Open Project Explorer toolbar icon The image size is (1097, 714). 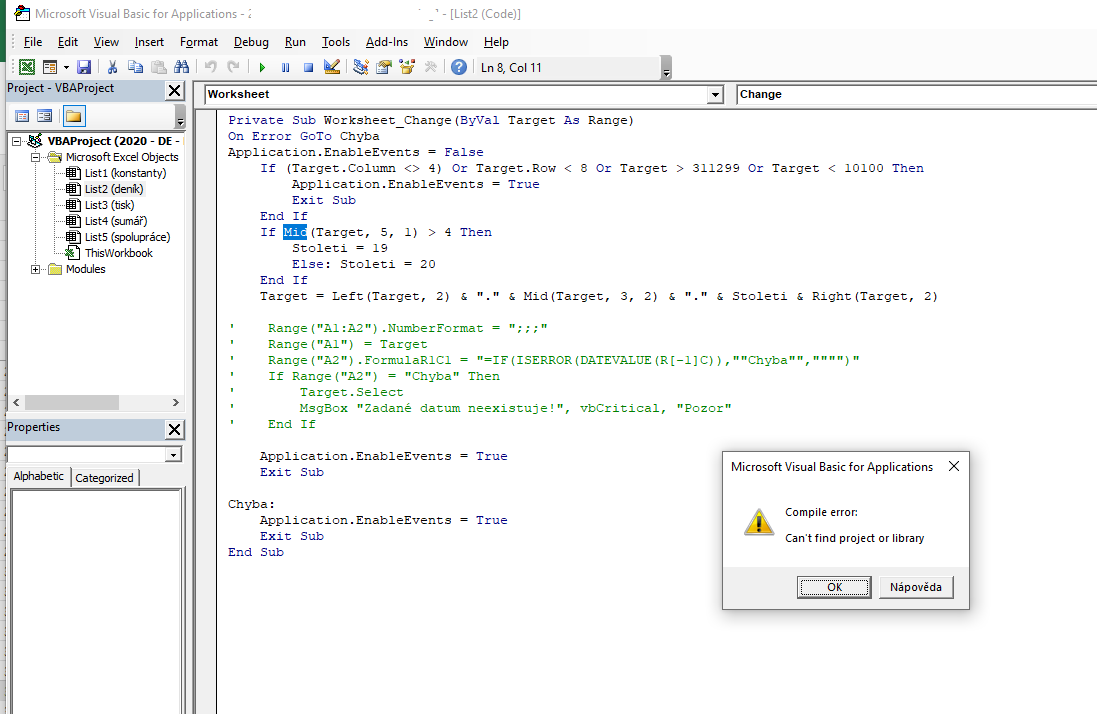361,67
